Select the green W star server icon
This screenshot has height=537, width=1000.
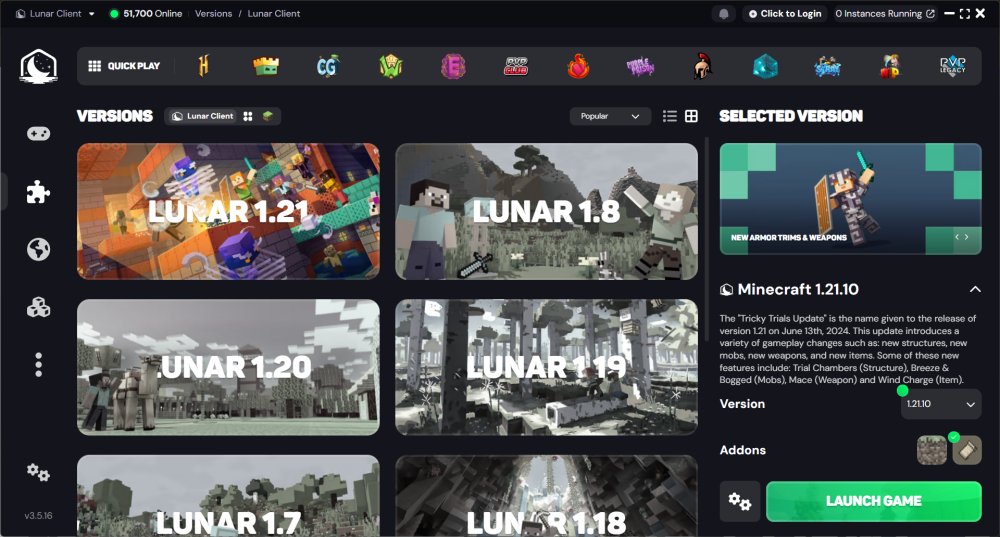pyautogui.click(x=390, y=66)
